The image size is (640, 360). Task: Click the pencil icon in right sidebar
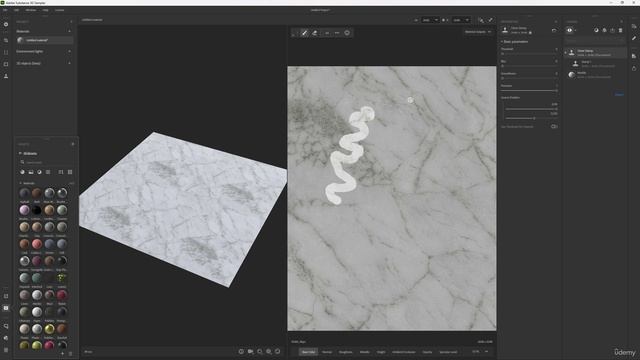[634, 38]
